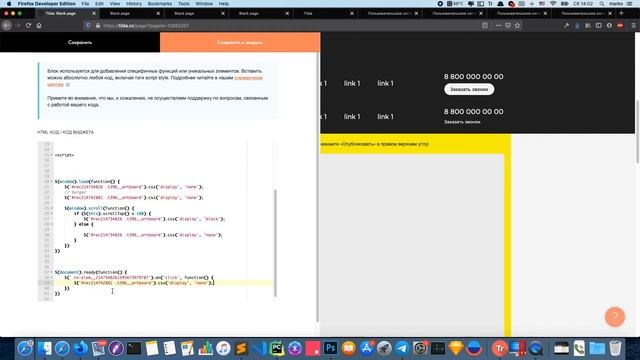This screenshot has height=360, width=640.
Task: Click the tracking protection shield icon
Action: (88, 25)
